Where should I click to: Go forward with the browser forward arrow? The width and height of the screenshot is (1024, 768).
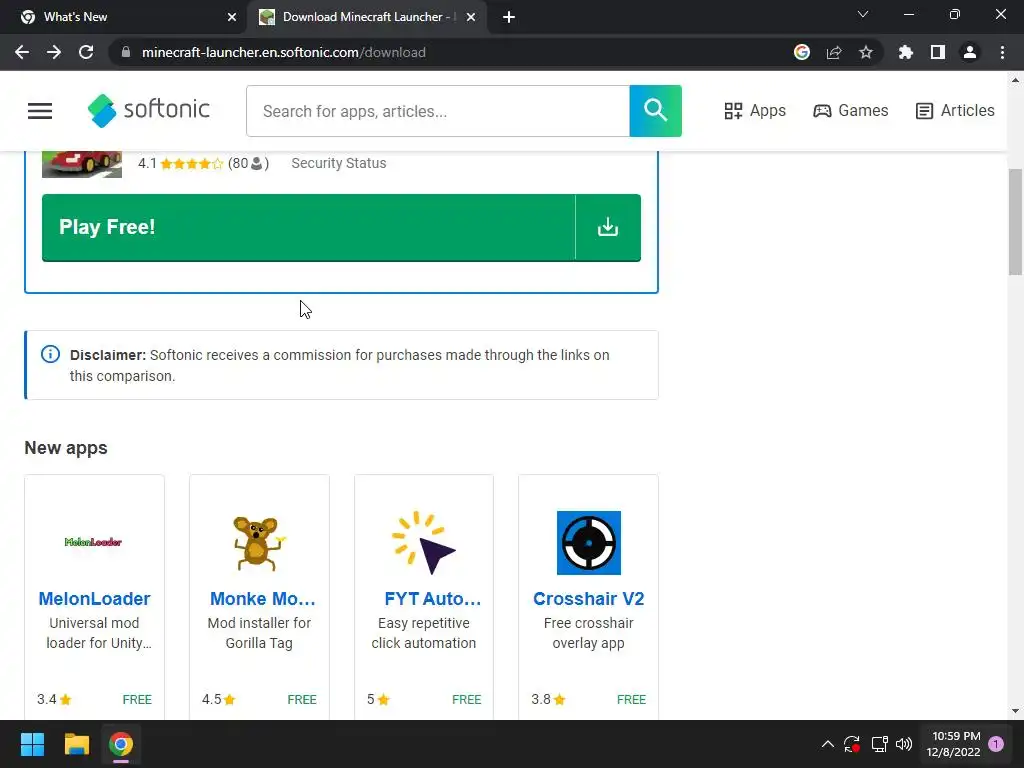(x=54, y=52)
